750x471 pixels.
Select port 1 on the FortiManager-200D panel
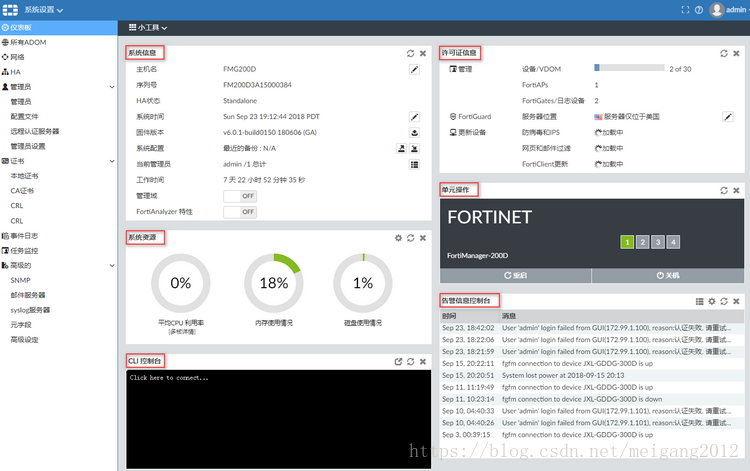[x=627, y=242]
